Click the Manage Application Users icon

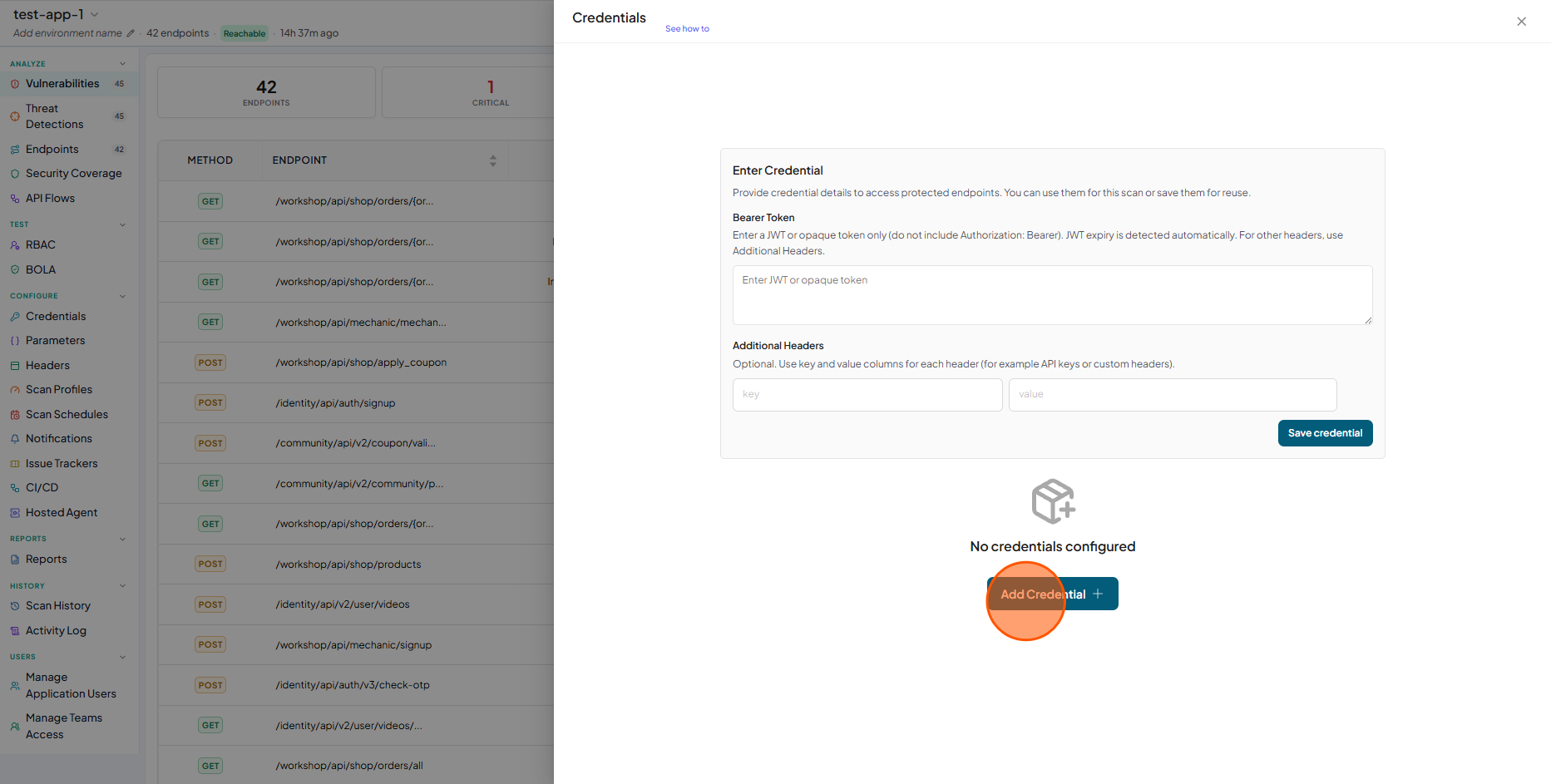[15, 686]
